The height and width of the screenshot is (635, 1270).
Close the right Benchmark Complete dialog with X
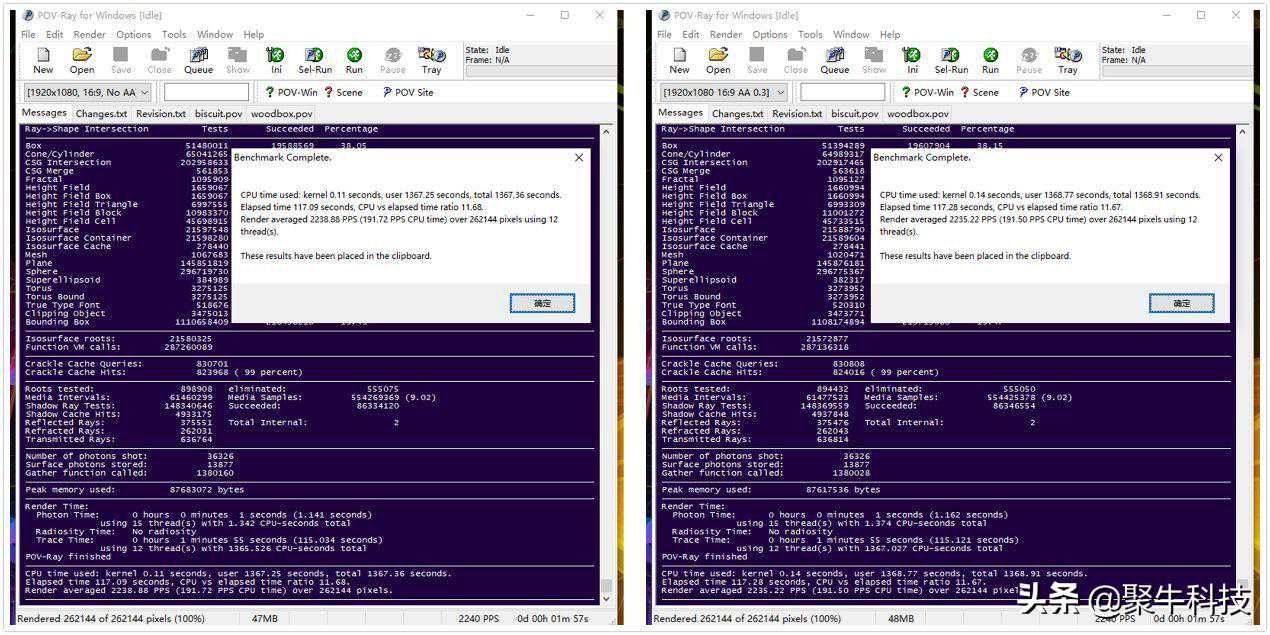coord(1217,158)
